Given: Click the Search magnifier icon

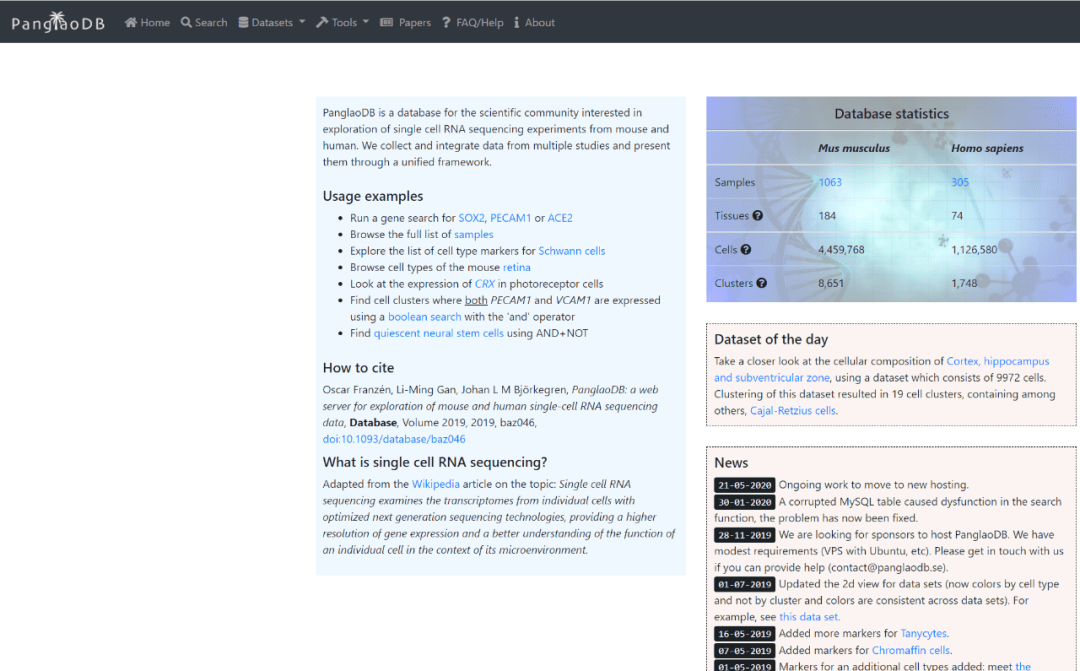Looking at the screenshot, I should click(x=186, y=23).
